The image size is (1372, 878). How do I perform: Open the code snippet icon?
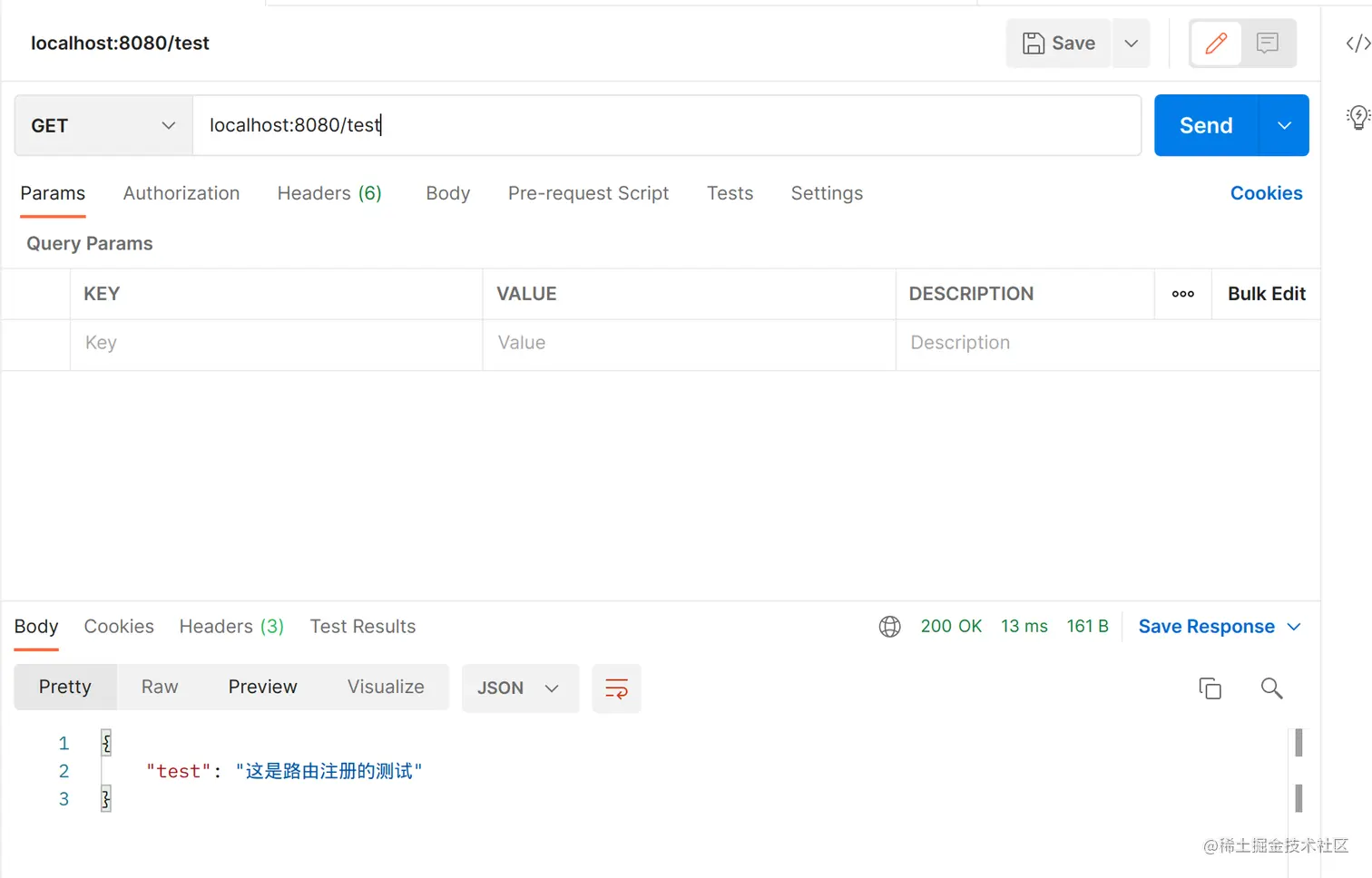pos(1357,44)
